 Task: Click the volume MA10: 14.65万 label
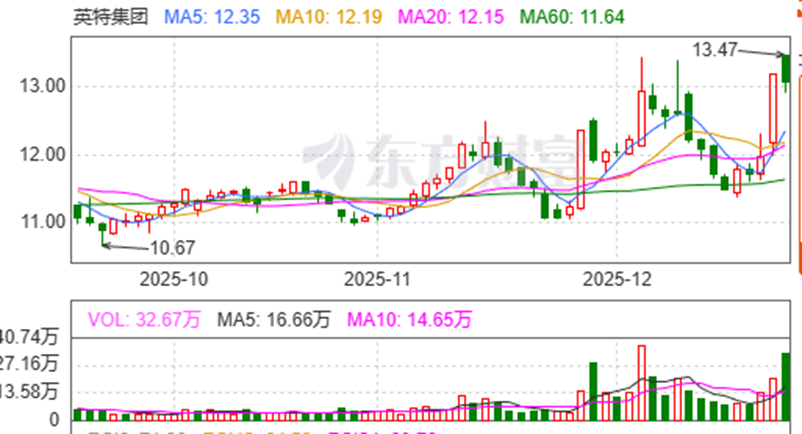pyautogui.click(x=409, y=320)
